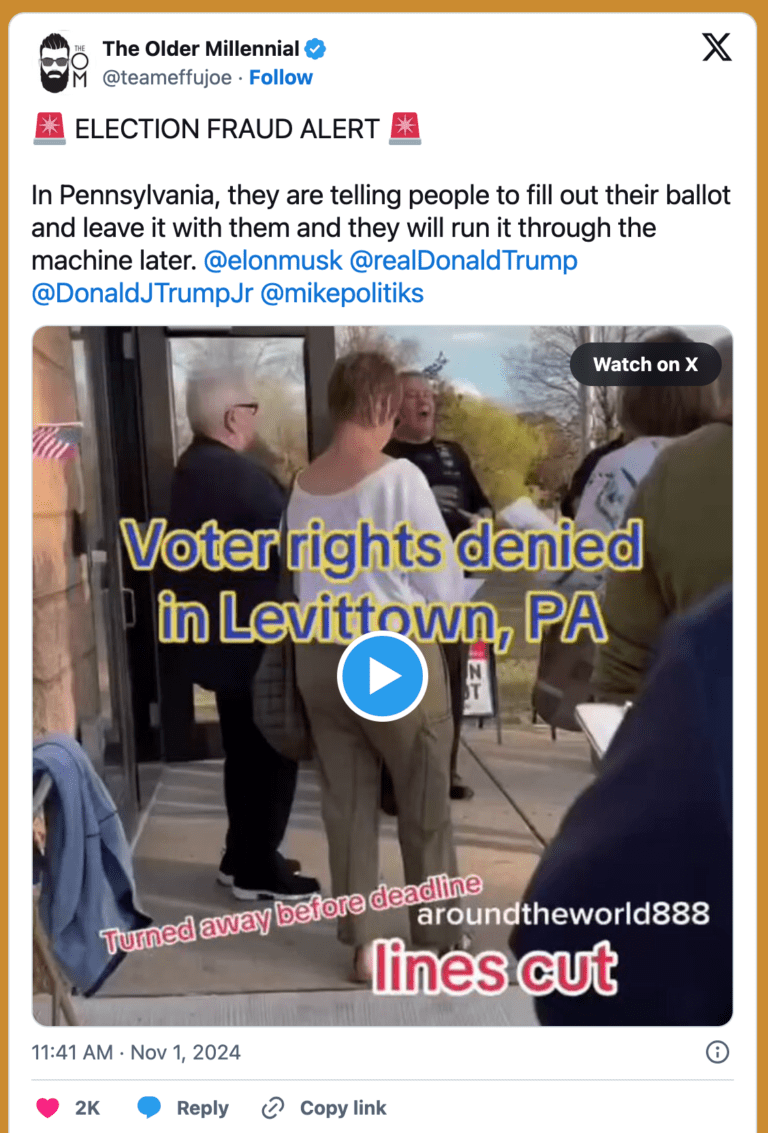Click The Older Millennial display name
This screenshot has width=768, height=1133.
point(201,49)
